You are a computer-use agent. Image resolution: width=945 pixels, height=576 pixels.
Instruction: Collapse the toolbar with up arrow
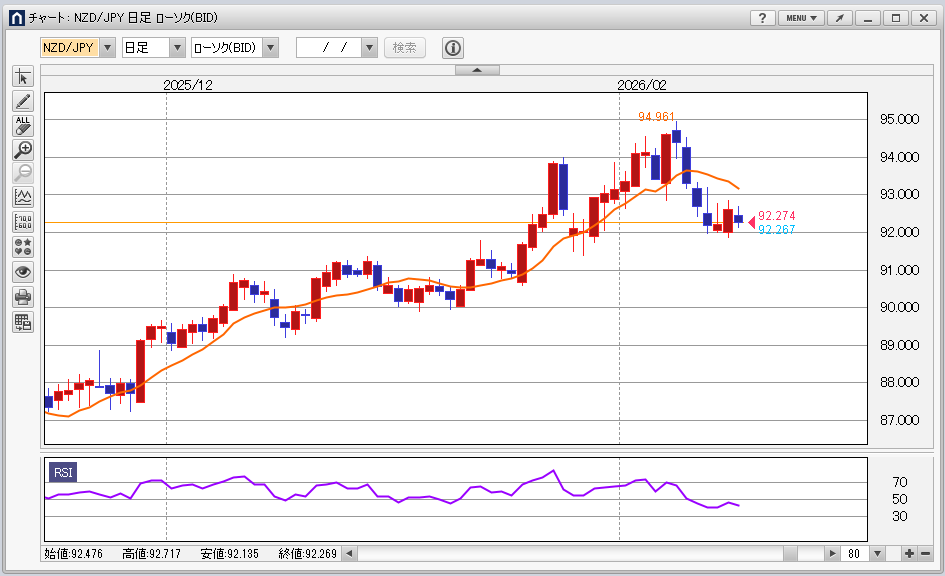coord(477,70)
